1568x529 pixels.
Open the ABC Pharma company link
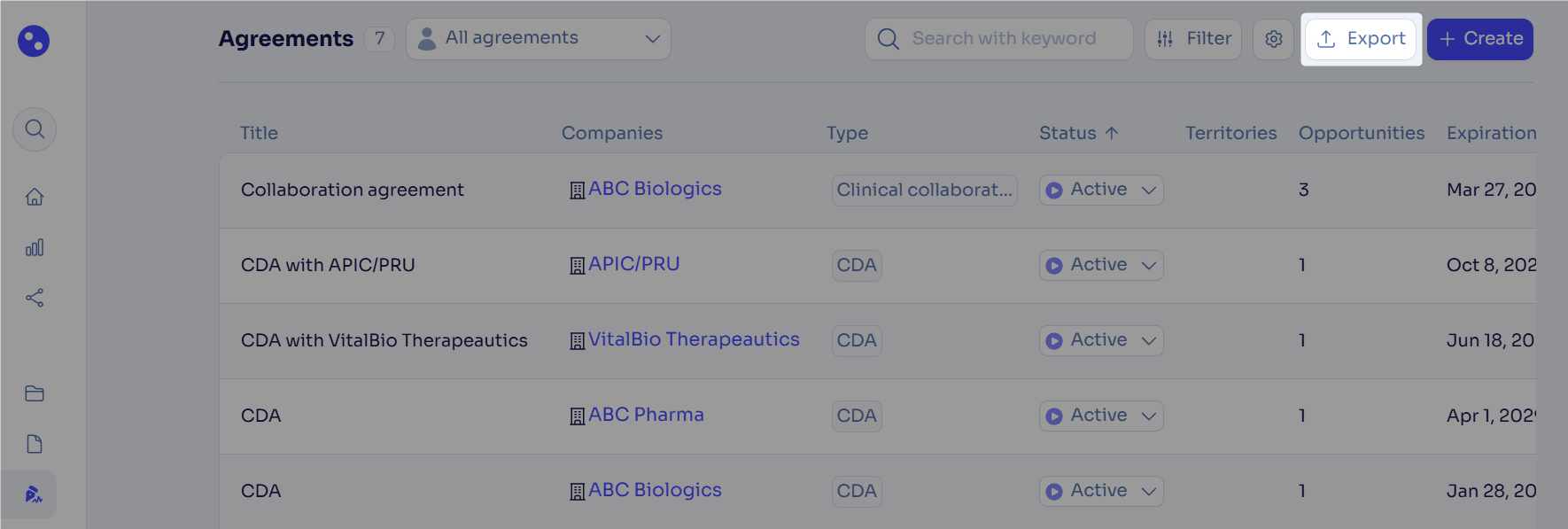[646, 415]
